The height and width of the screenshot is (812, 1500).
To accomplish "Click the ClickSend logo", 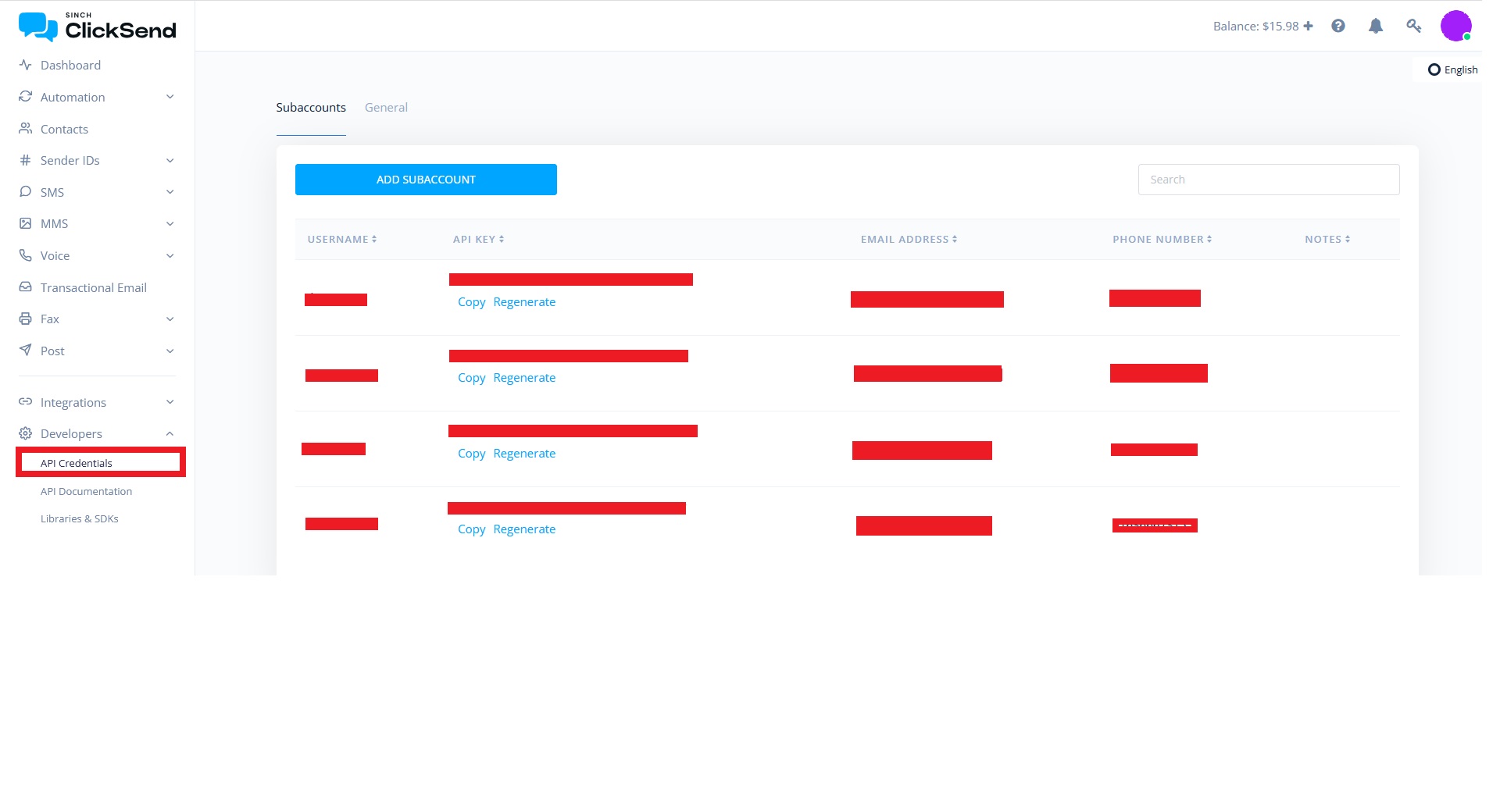I will click(x=96, y=26).
